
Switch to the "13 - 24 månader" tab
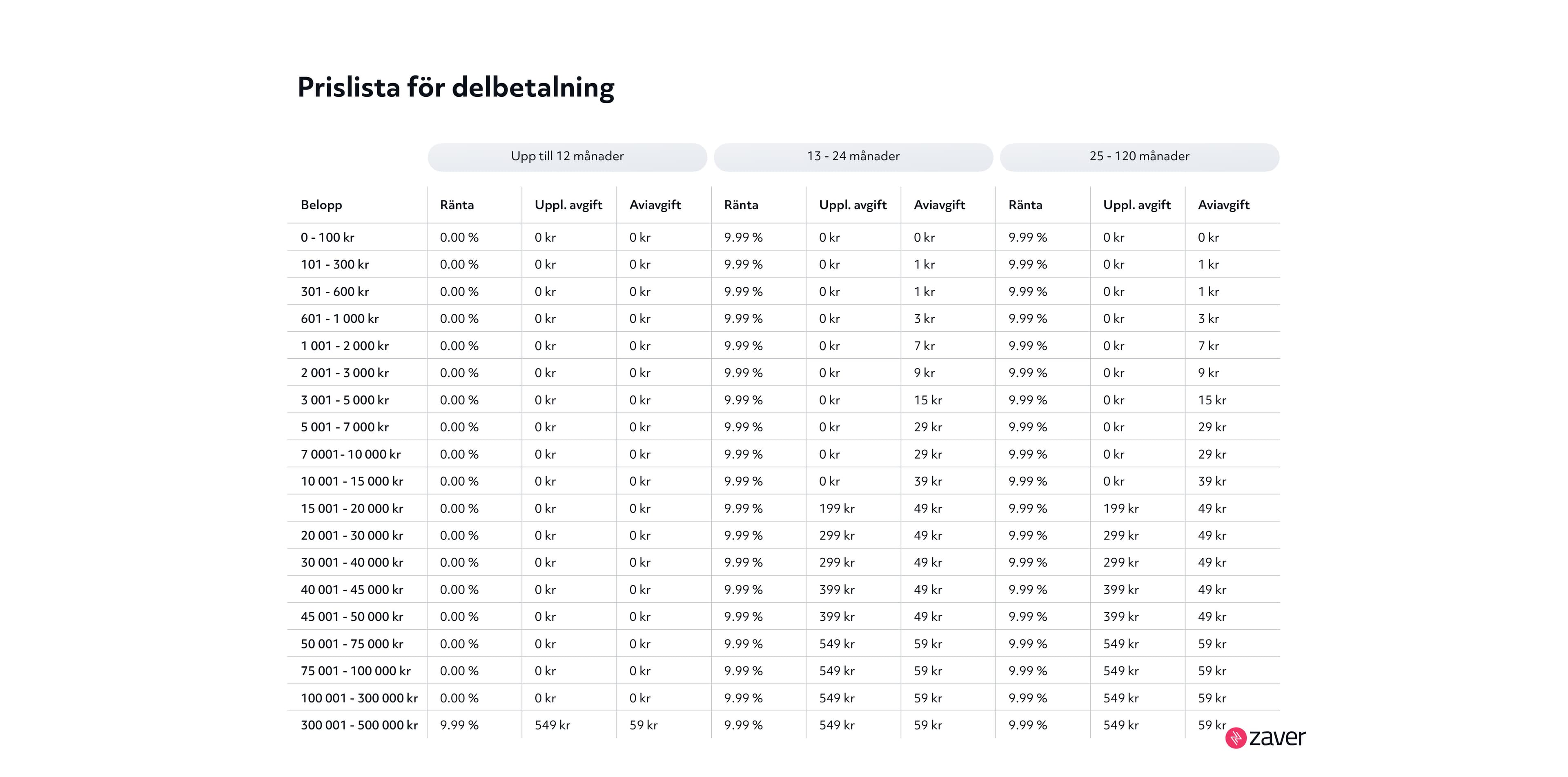tap(853, 156)
